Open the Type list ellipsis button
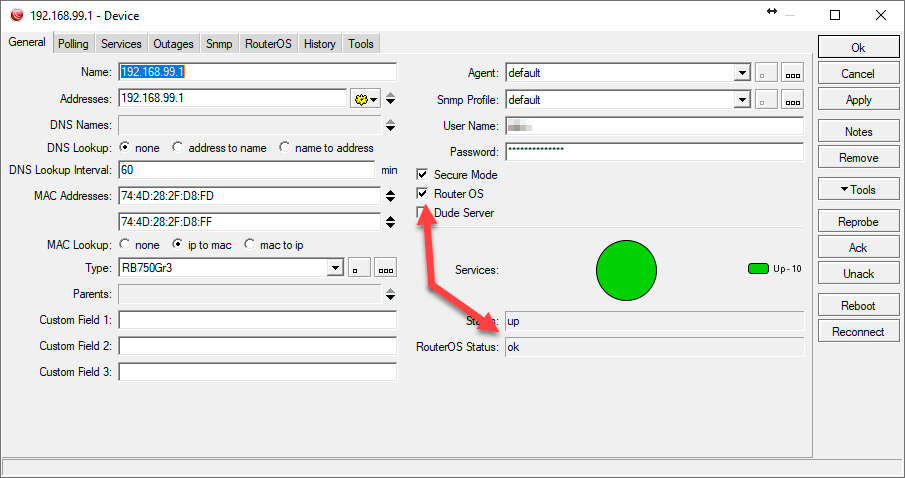This screenshot has height=478, width=905. 386,268
